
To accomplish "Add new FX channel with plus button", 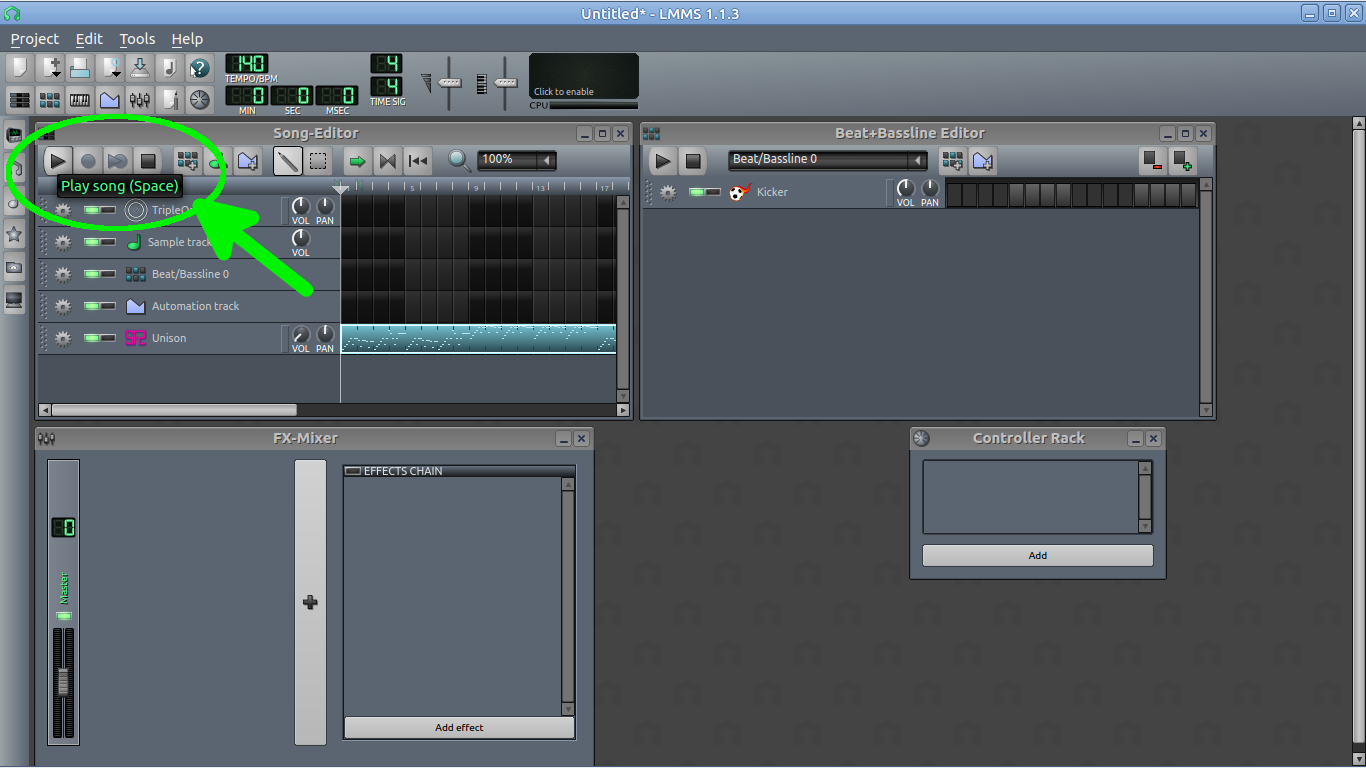I will click(310, 602).
